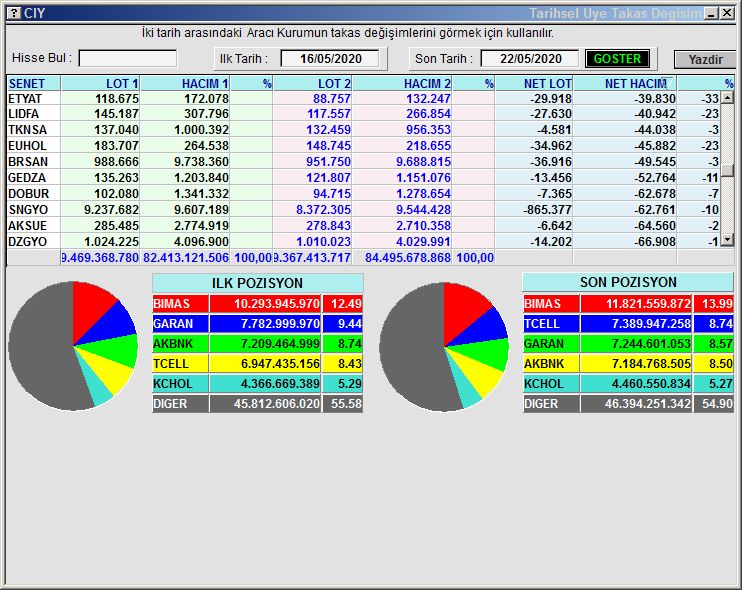The height and width of the screenshot is (590, 742).
Task: Click gray DIGER swatch in SON POZISYON
Action: (x=551, y=404)
